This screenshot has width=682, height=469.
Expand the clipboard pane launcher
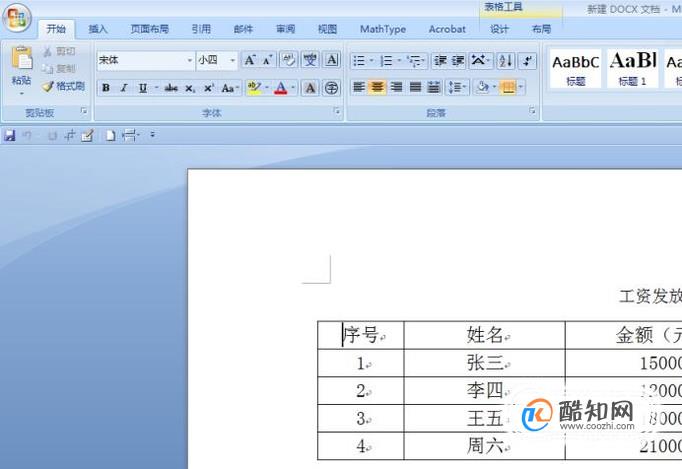click(x=84, y=111)
